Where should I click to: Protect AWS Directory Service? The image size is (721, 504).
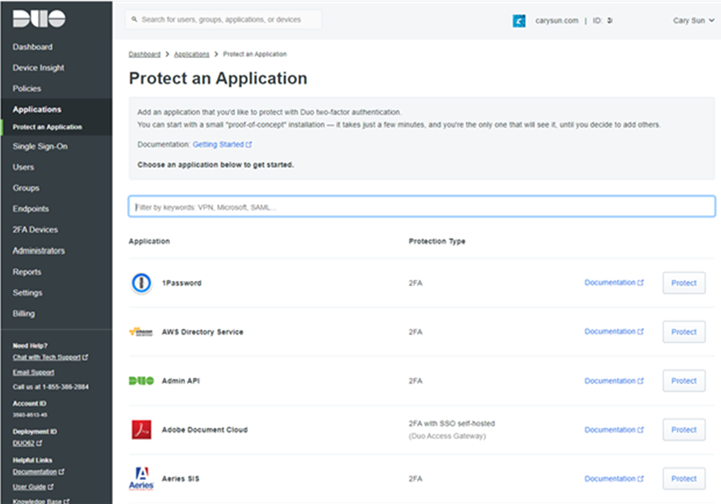pyautogui.click(x=684, y=332)
